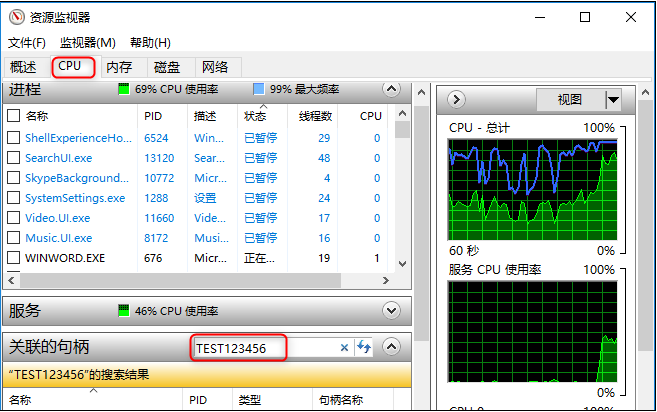
Task: Maximize the 资源监视器 window
Action: pos(585,17)
